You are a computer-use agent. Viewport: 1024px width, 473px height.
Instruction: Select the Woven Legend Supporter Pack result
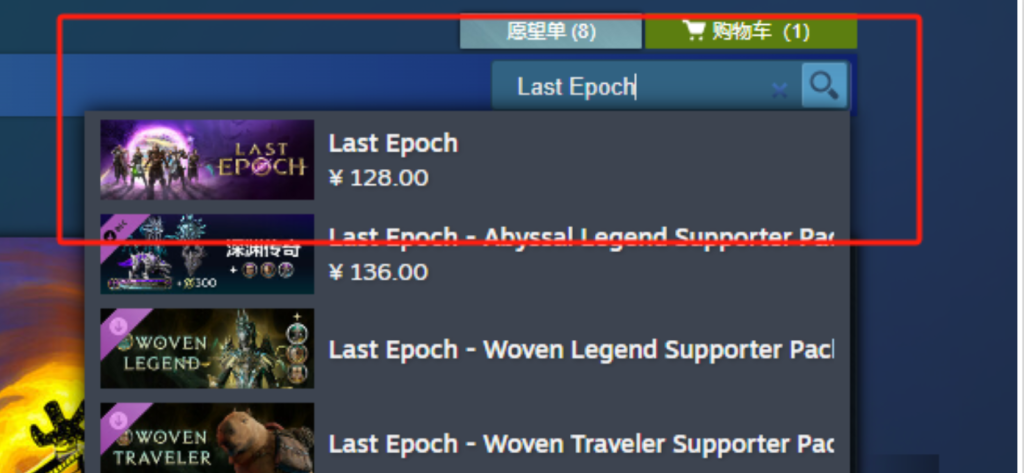point(467,349)
